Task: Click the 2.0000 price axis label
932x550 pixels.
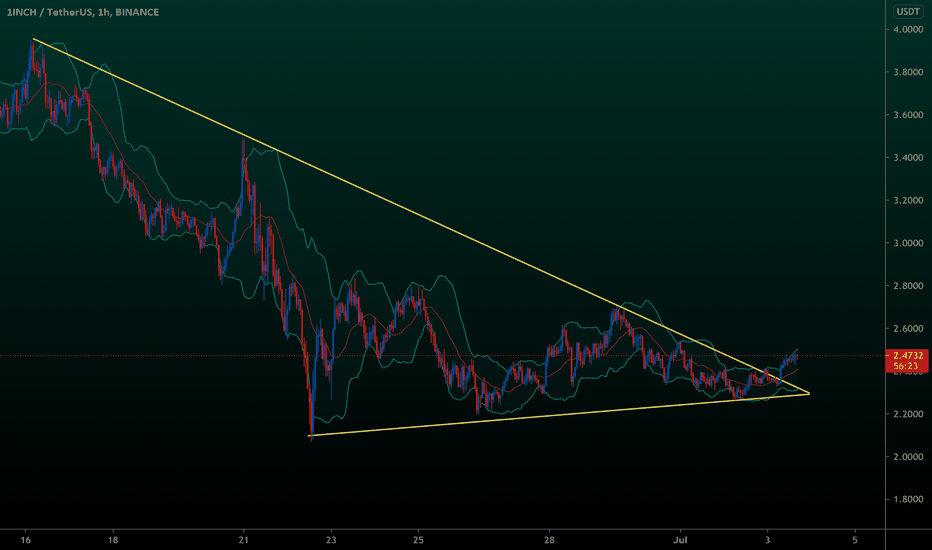Action: click(908, 457)
